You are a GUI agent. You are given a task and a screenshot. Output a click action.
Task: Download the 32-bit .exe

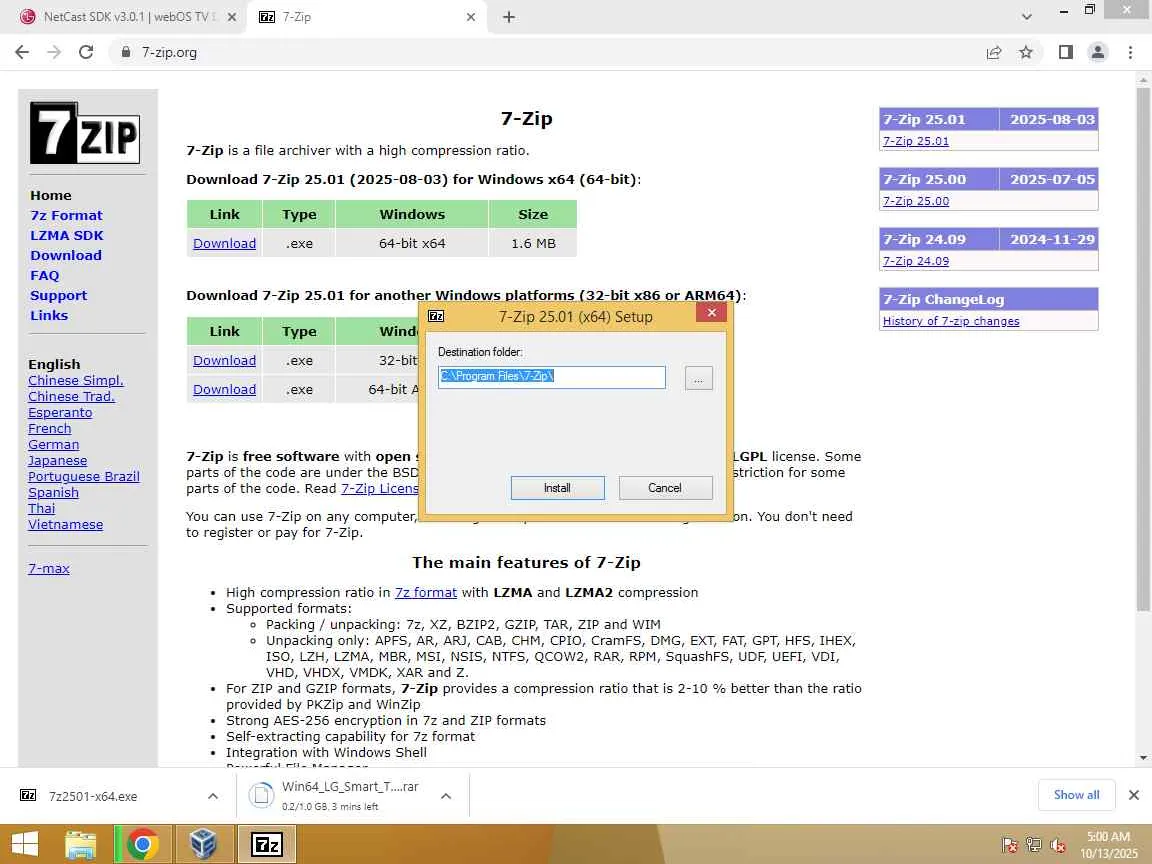point(224,360)
